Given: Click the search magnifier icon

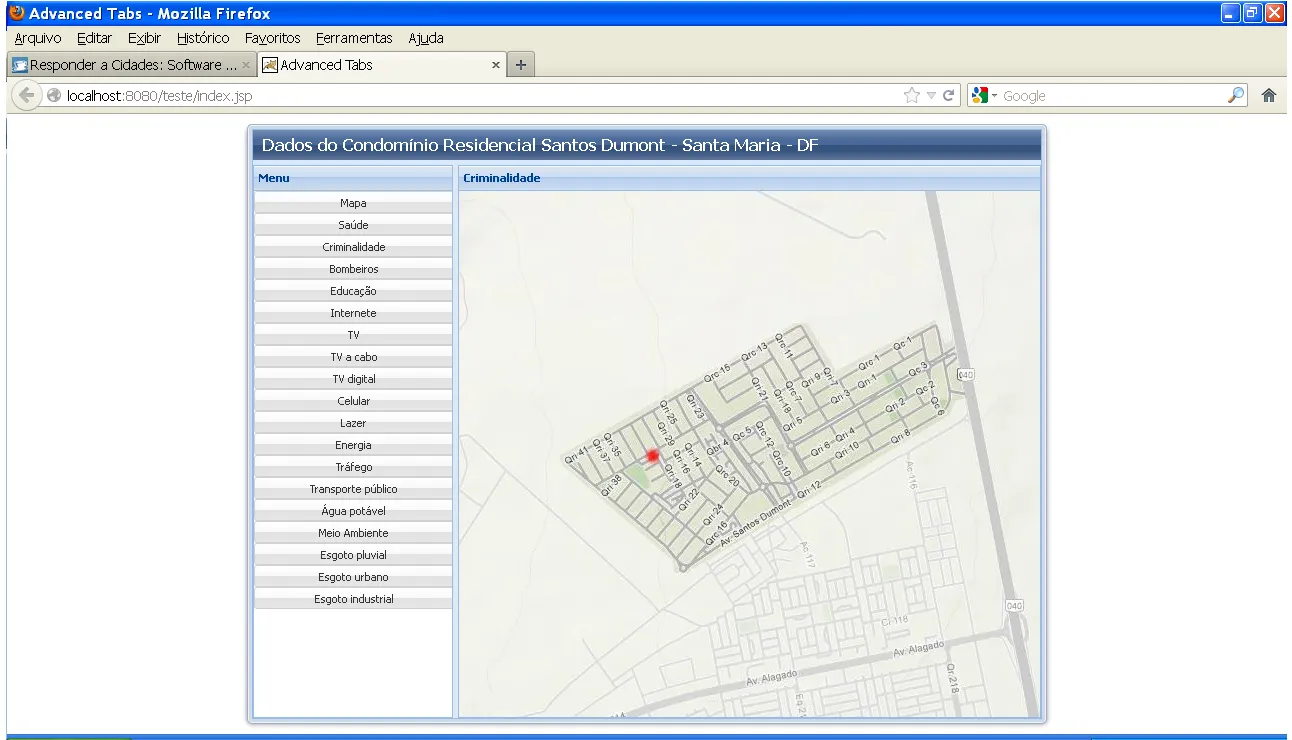Looking at the screenshot, I should coord(1236,96).
